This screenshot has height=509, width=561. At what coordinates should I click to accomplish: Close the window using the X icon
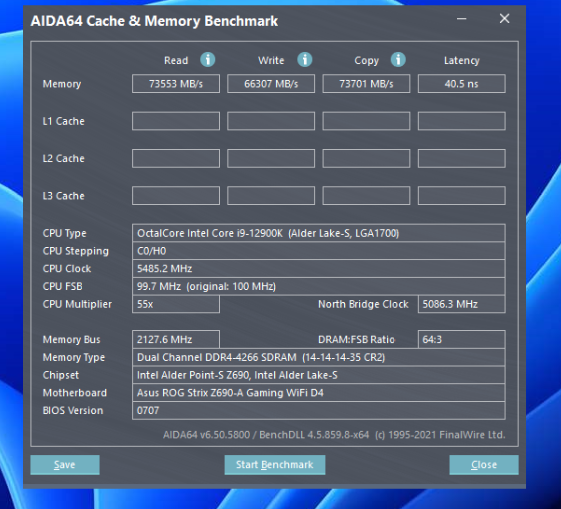click(504, 19)
